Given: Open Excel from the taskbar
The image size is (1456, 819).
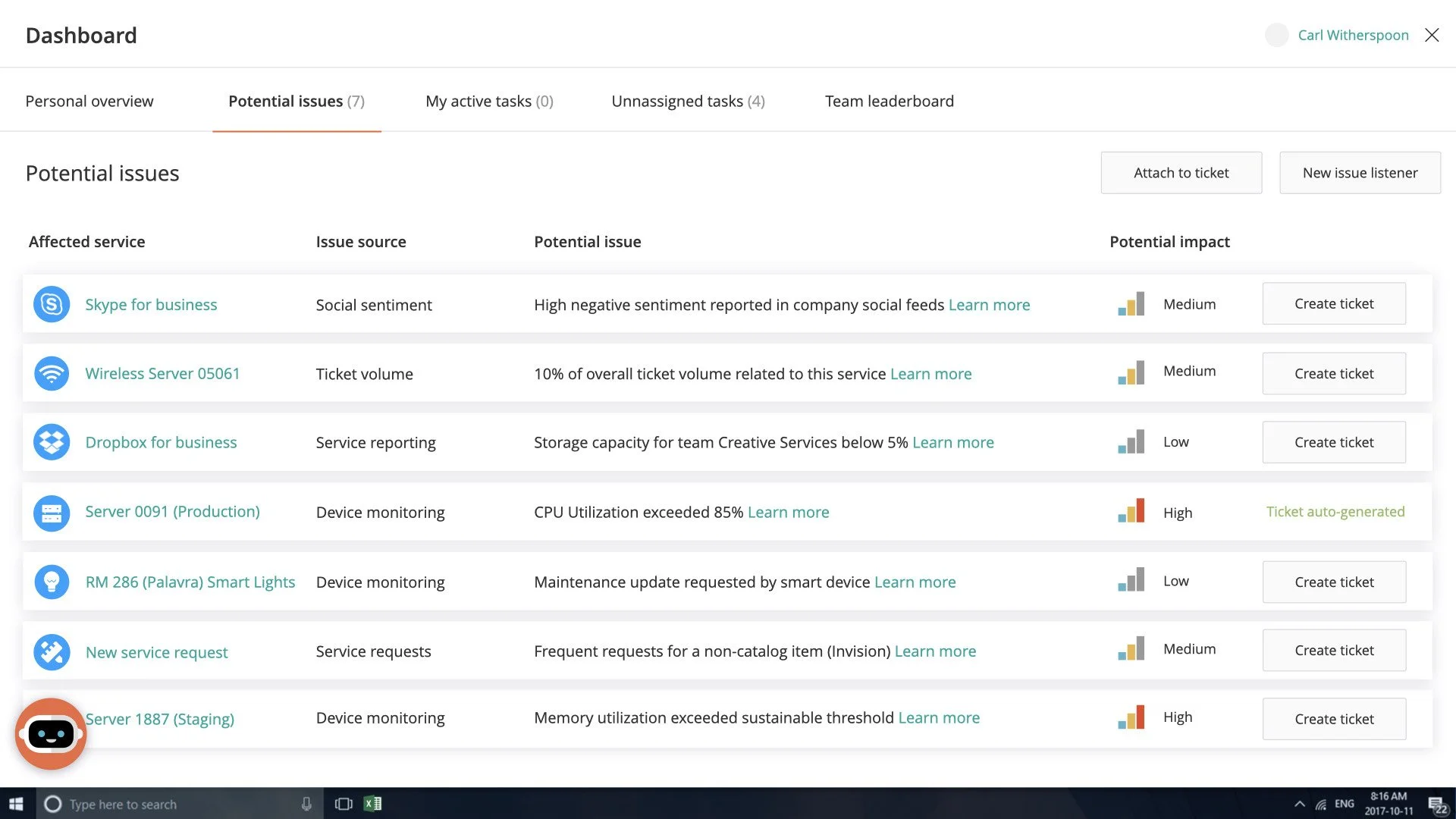Looking at the screenshot, I should 372,804.
